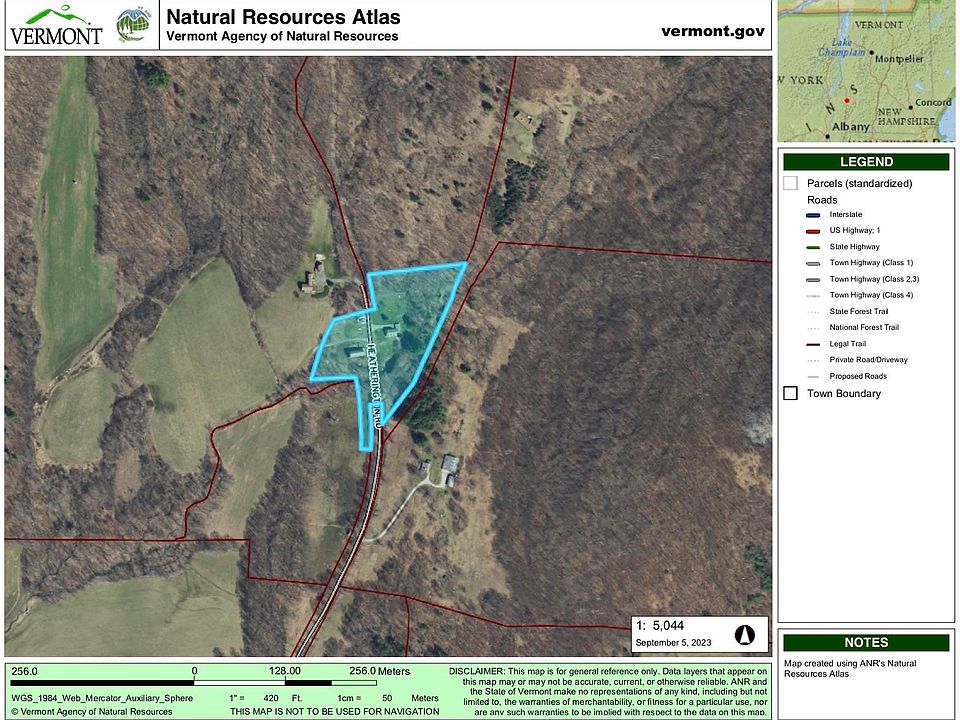Toggle the Parcels (standardized) box
960x720 pixels.
pyautogui.click(x=790, y=183)
